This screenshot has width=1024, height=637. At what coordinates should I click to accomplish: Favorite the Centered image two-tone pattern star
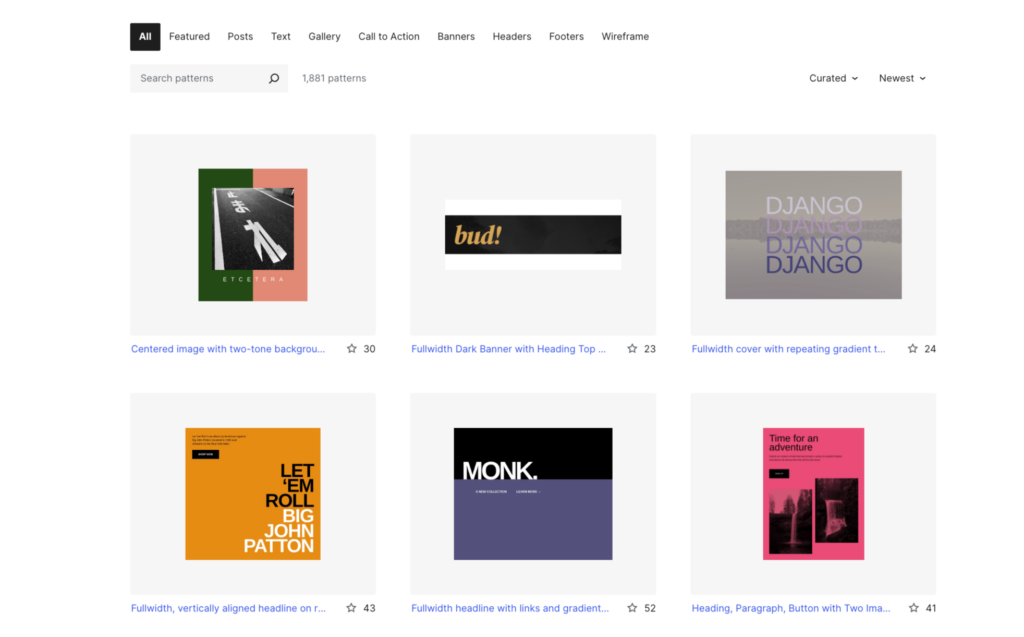(352, 349)
